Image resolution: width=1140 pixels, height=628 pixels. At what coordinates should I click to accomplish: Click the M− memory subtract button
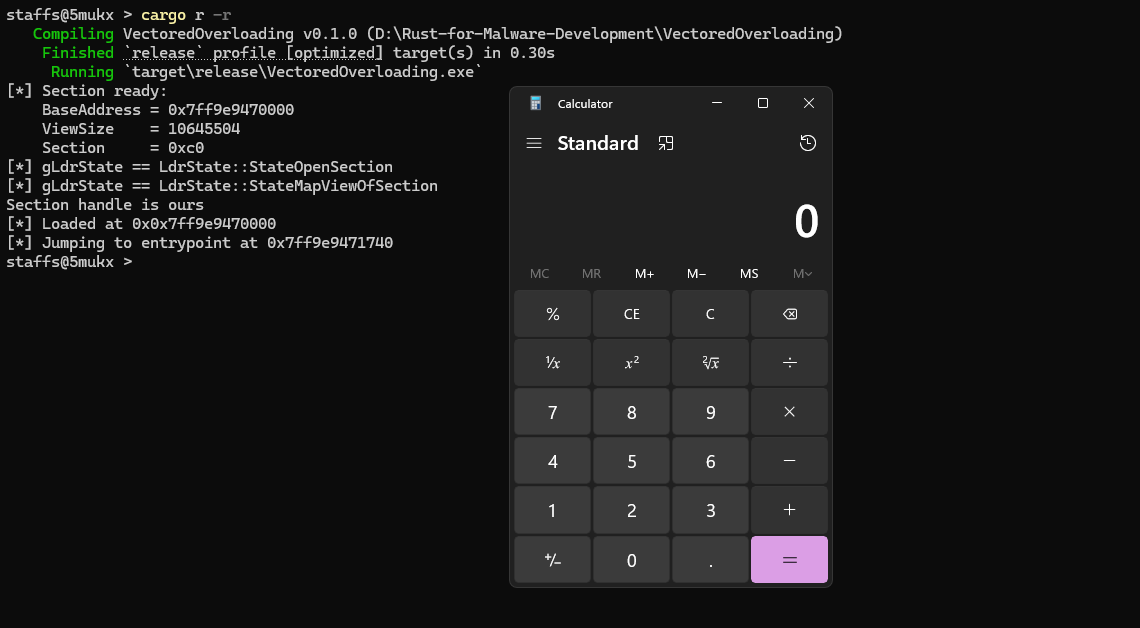[x=697, y=273]
